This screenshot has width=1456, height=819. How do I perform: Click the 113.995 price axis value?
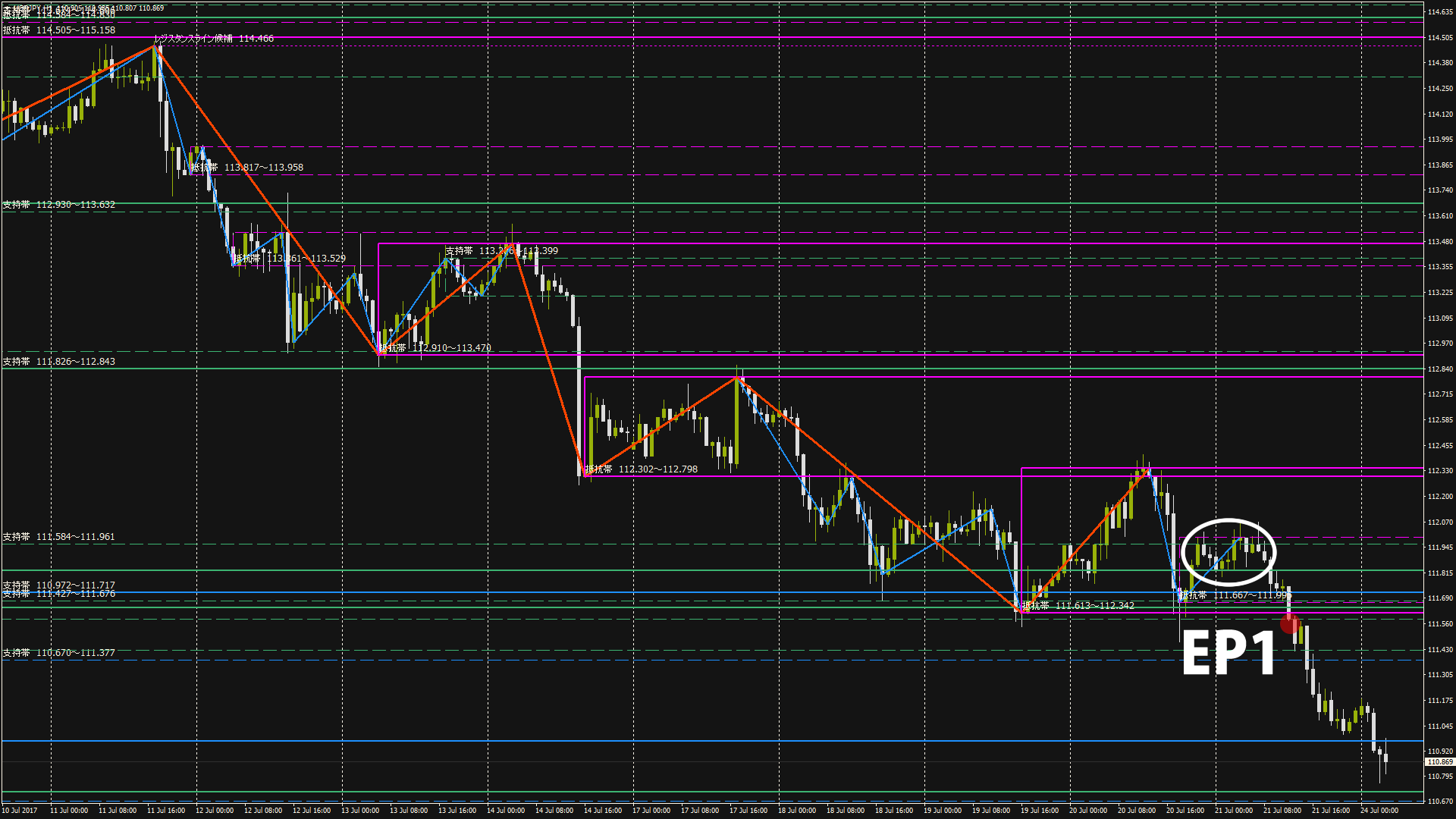tap(1440, 140)
